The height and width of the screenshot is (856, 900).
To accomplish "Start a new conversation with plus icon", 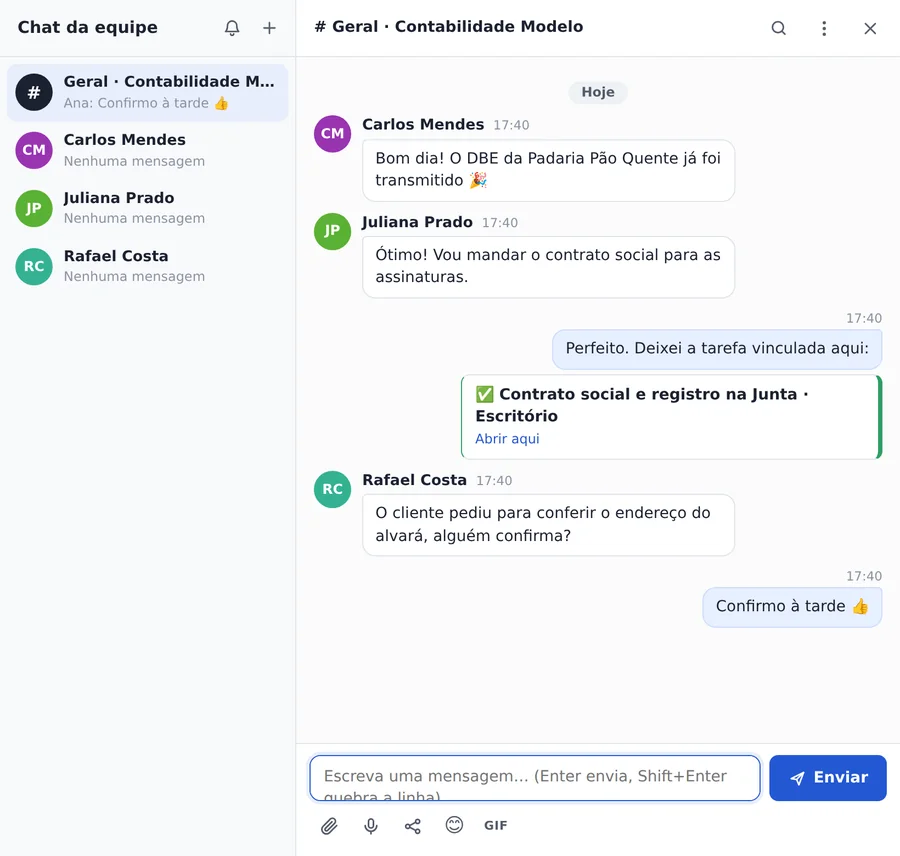I will coord(269,28).
